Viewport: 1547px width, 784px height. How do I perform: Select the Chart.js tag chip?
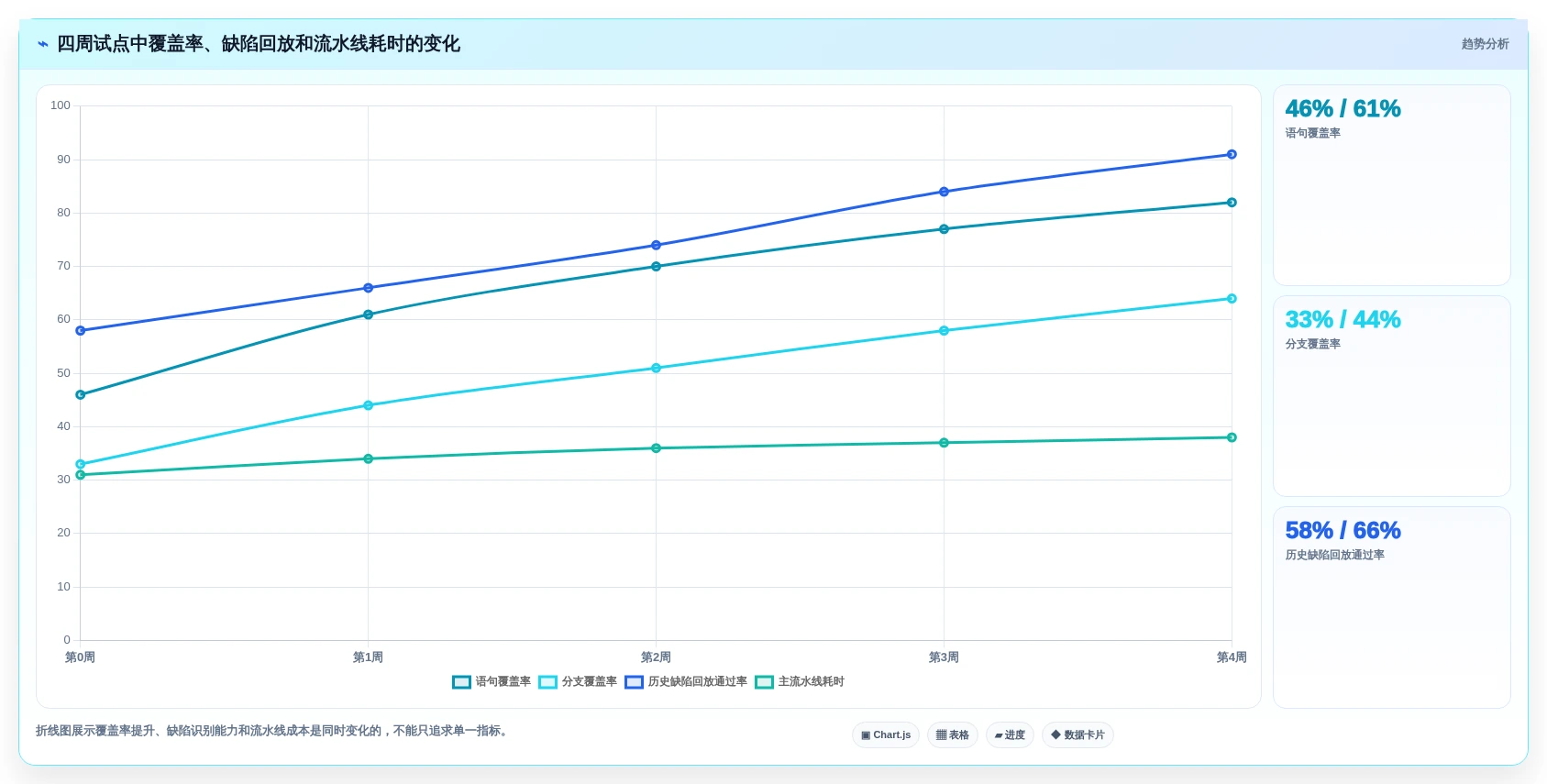886,735
